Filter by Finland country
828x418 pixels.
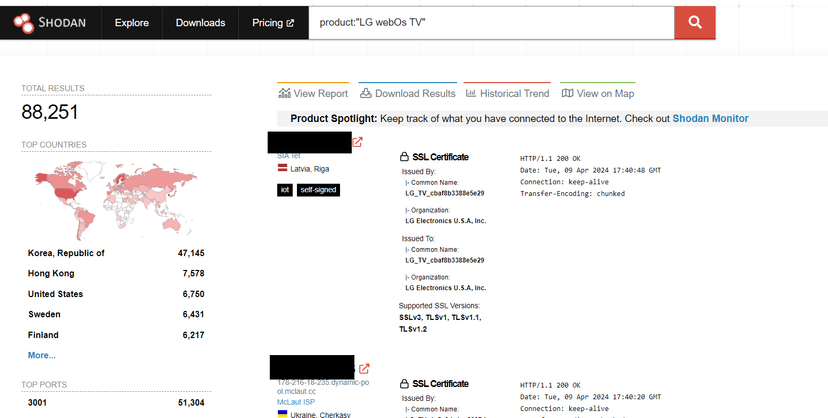tap(43, 335)
